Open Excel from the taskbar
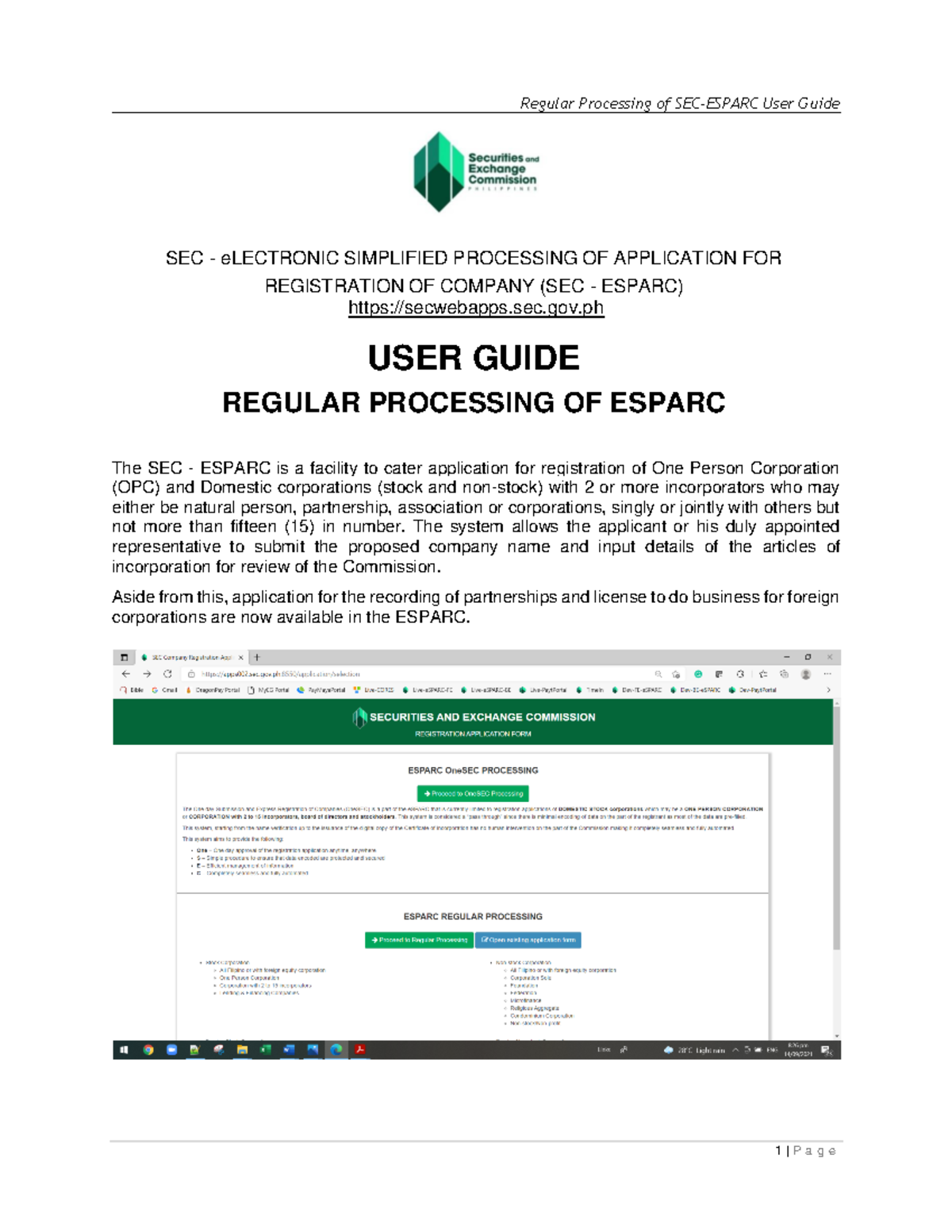 click(x=266, y=1050)
